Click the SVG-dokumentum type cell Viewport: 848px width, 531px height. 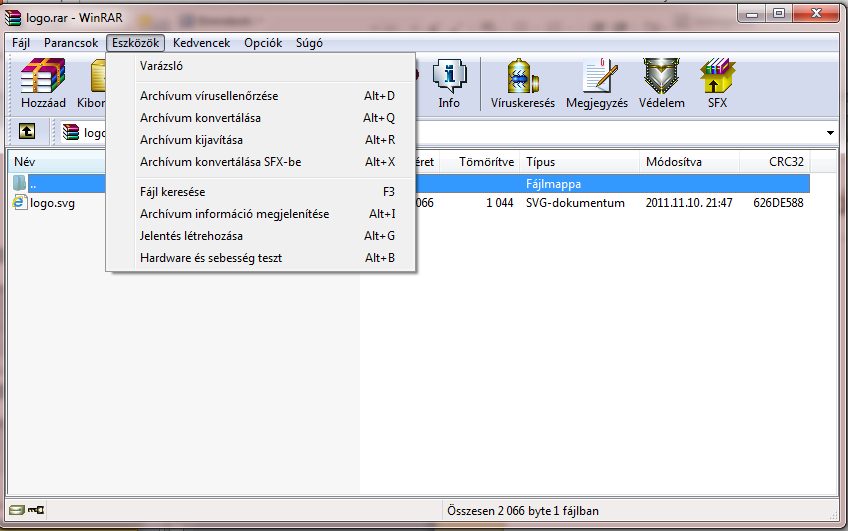[575, 203]
